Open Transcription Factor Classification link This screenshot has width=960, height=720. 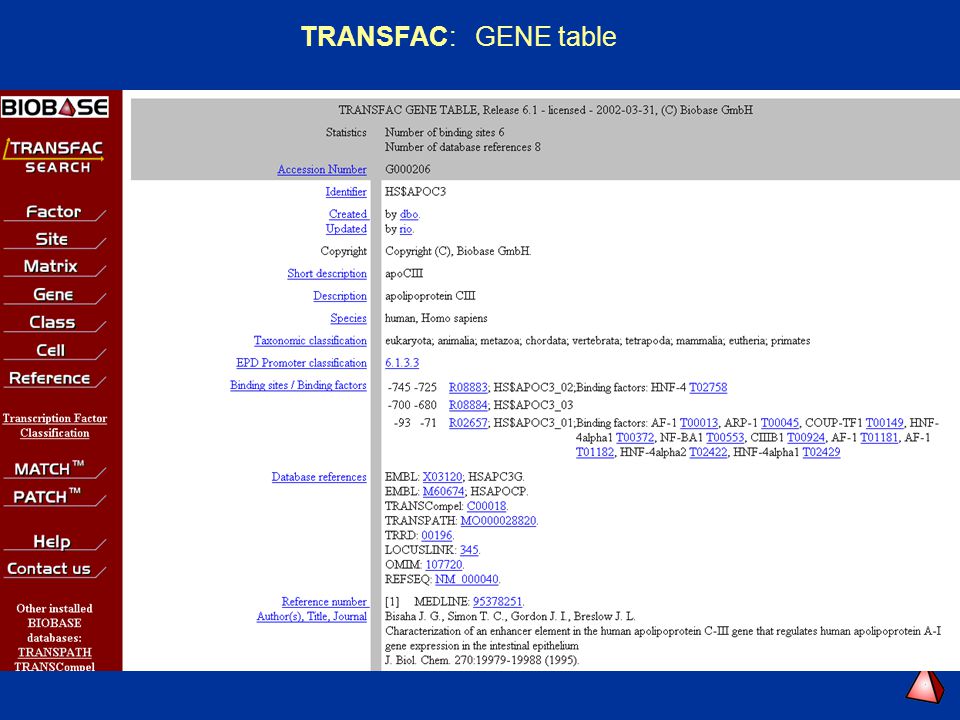54,426
